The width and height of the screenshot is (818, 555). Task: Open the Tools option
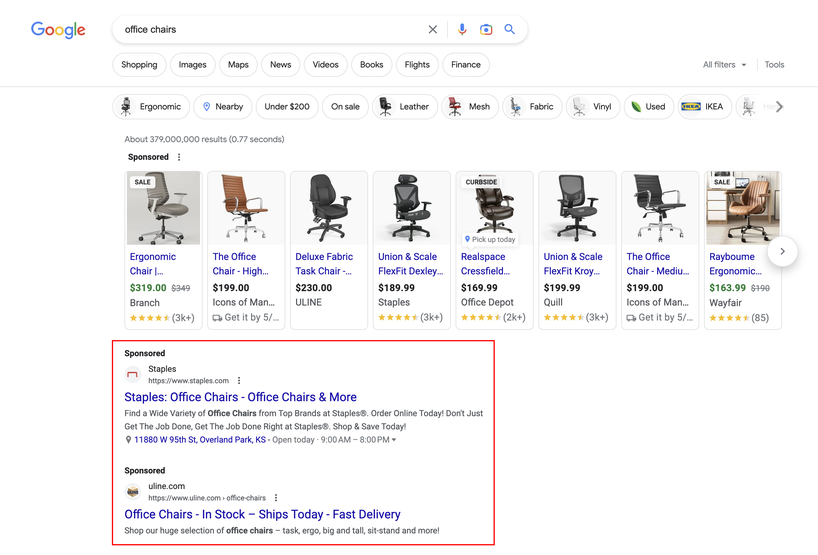[x=774, y=65]
